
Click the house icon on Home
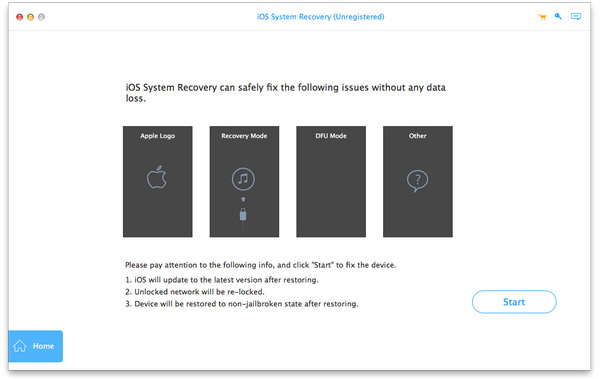(x=20, y=346)
